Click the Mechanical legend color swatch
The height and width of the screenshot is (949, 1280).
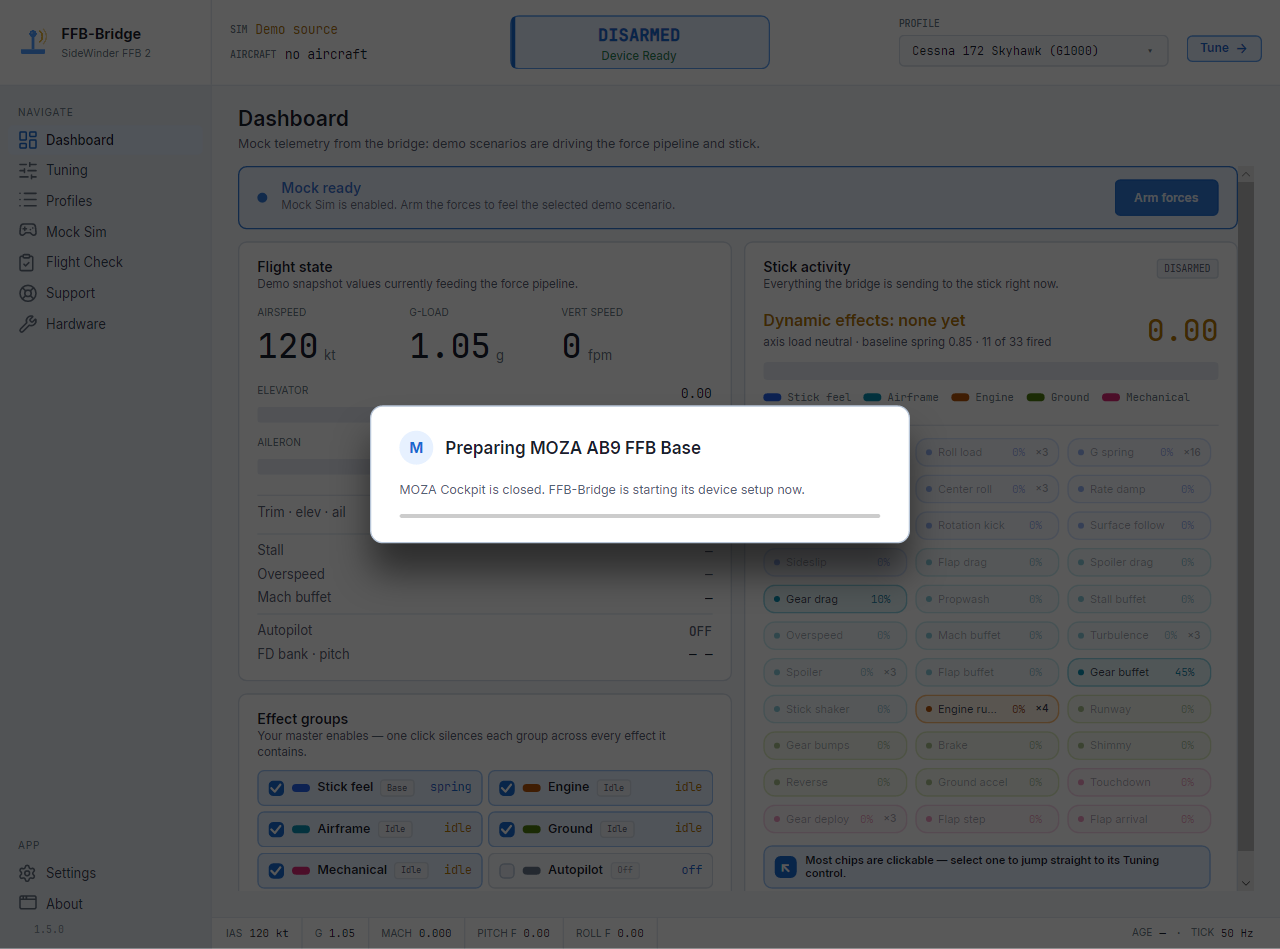1110,397
